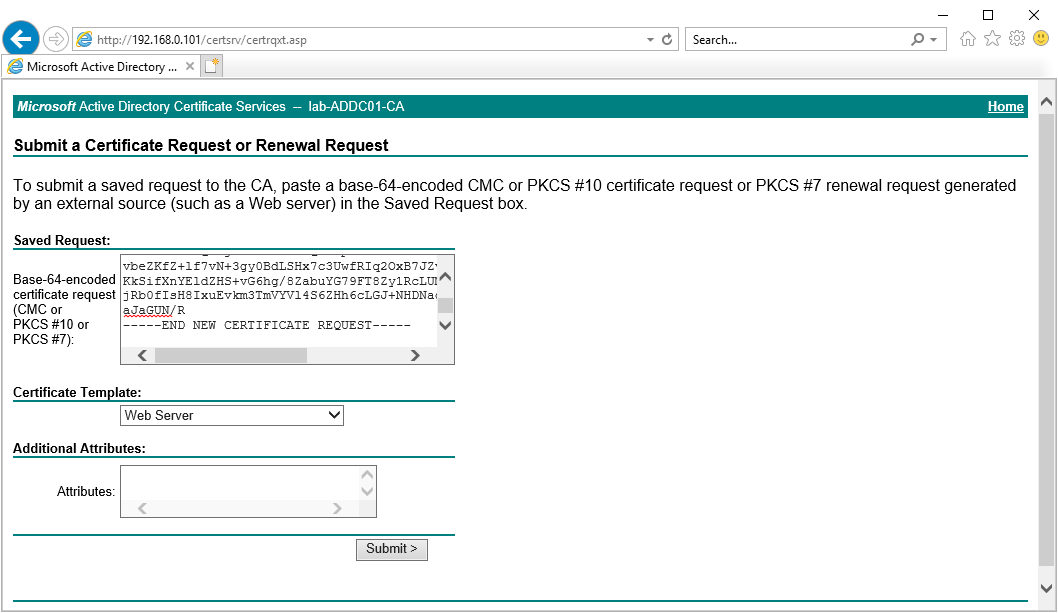Open Favorites star icon

tap(992, 38)
